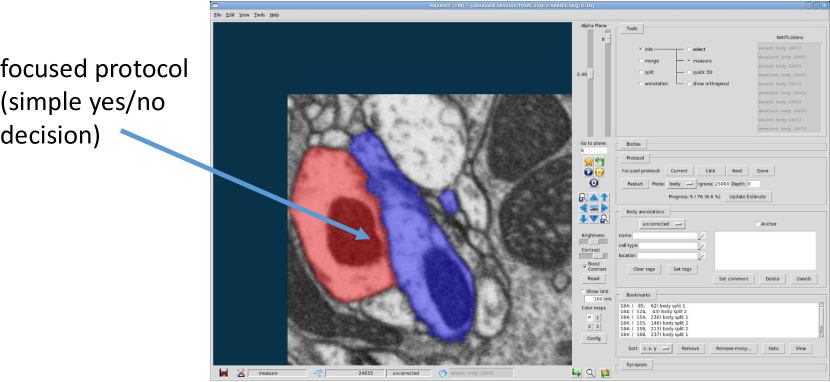830x382 pixels.
Task: Click the blue up triangle navigation arrow
Action: pyautogui.click(x=594, y=198)
